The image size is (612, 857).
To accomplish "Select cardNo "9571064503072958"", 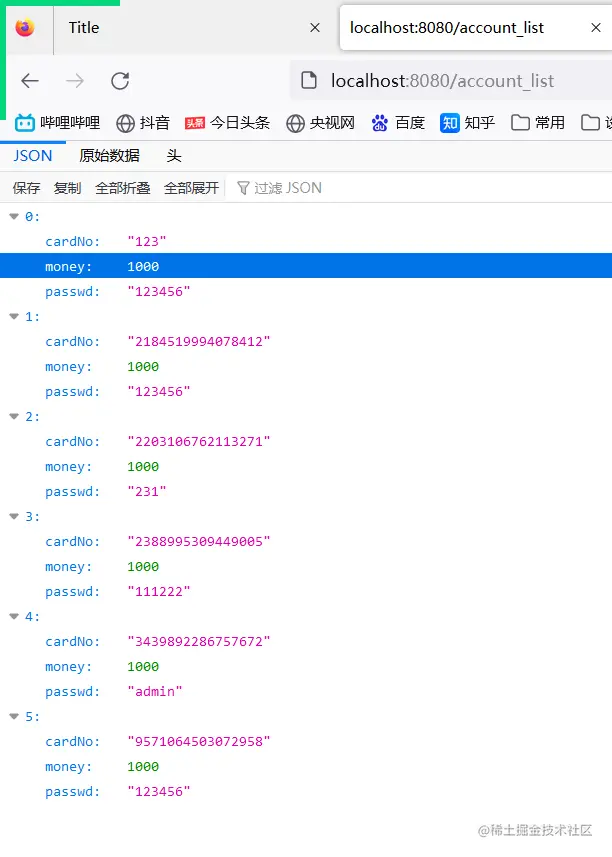I will (199, 741).
